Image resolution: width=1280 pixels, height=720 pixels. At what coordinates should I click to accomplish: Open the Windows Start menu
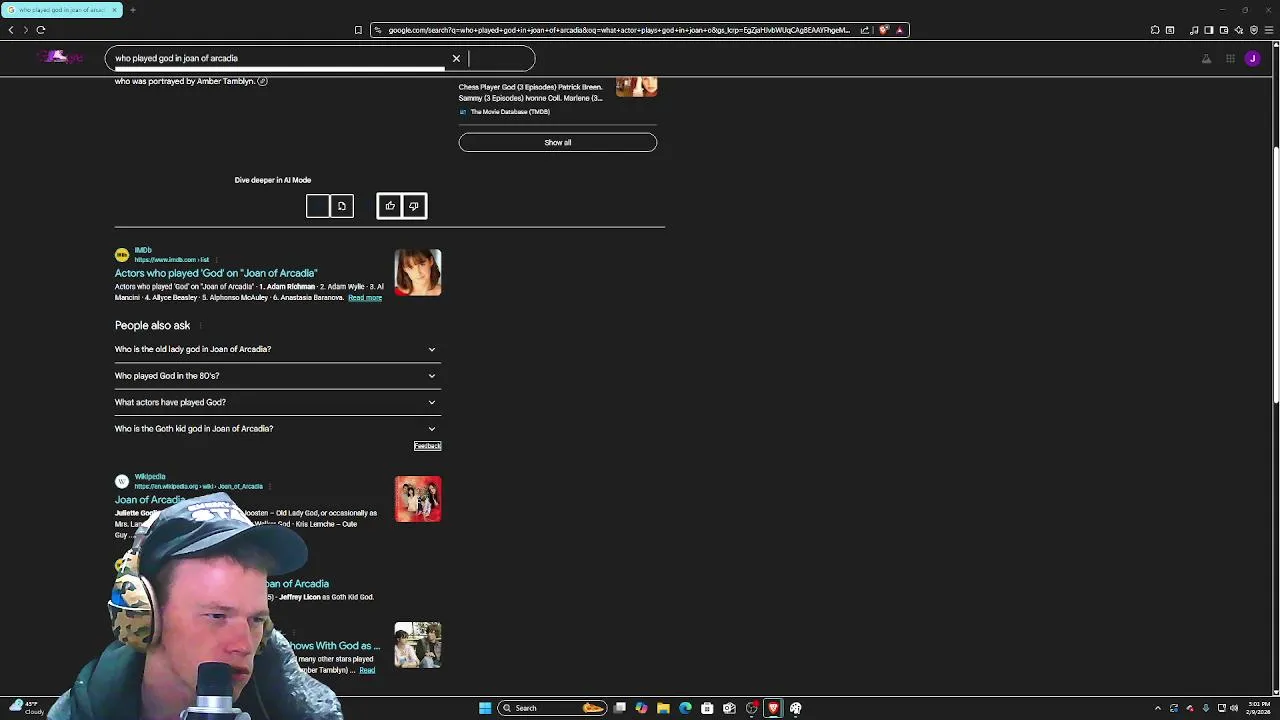tap(485, 708)
